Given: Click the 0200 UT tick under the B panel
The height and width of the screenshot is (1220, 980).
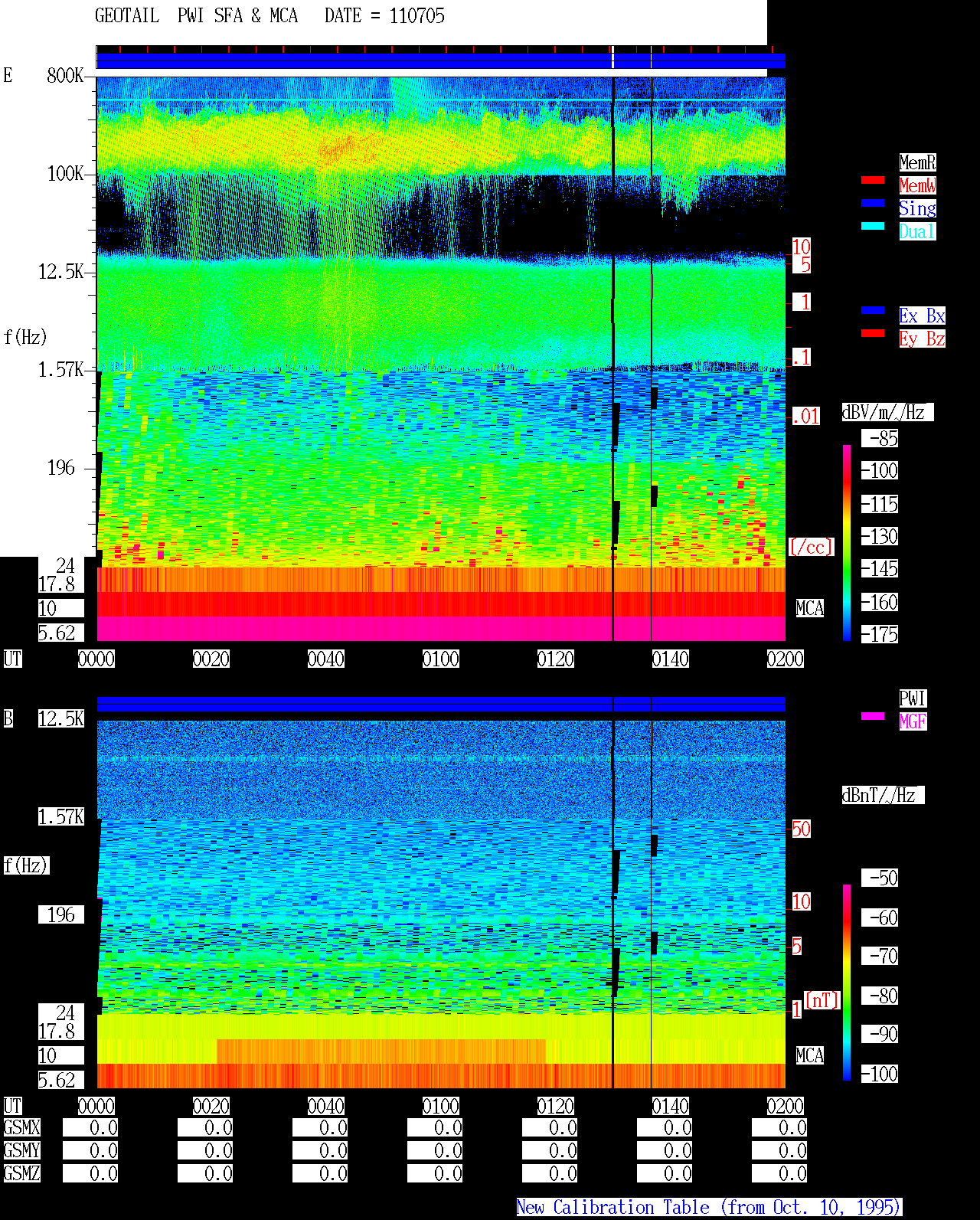Looking at the screenshot, I should [x=786, y=1106].
